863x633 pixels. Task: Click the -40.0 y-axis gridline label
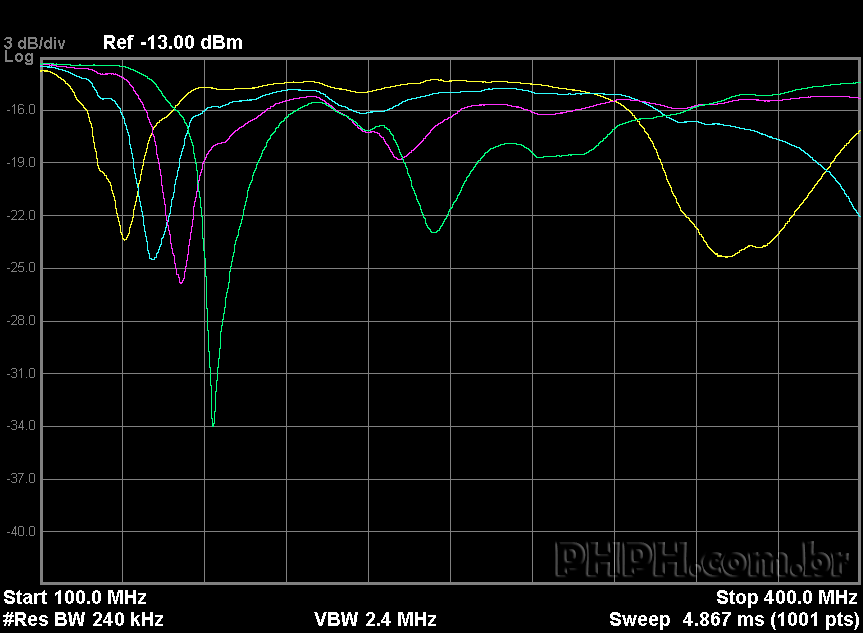point(20,531)
